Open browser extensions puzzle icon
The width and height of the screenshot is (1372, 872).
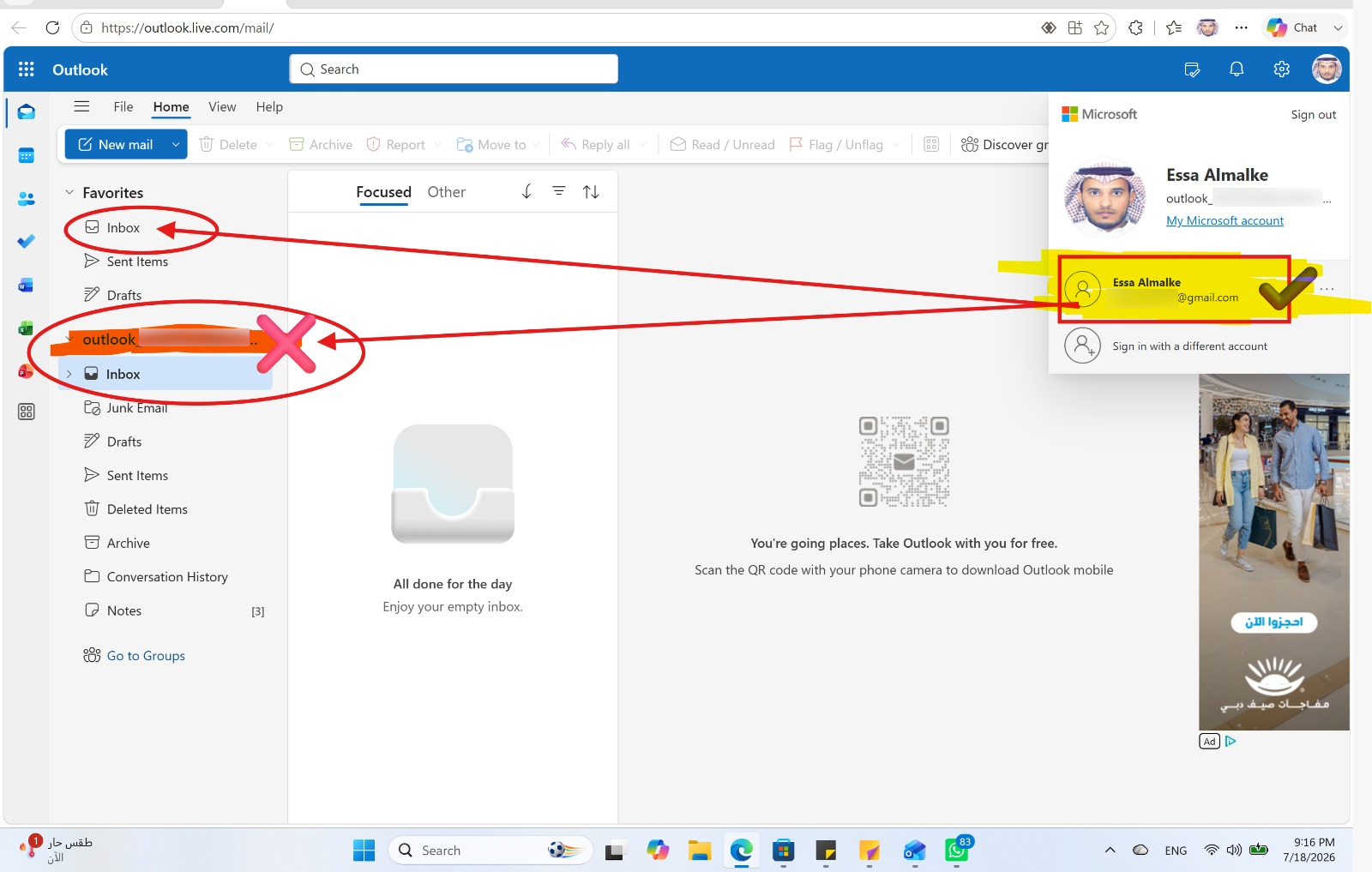(x=1135, y=27)
